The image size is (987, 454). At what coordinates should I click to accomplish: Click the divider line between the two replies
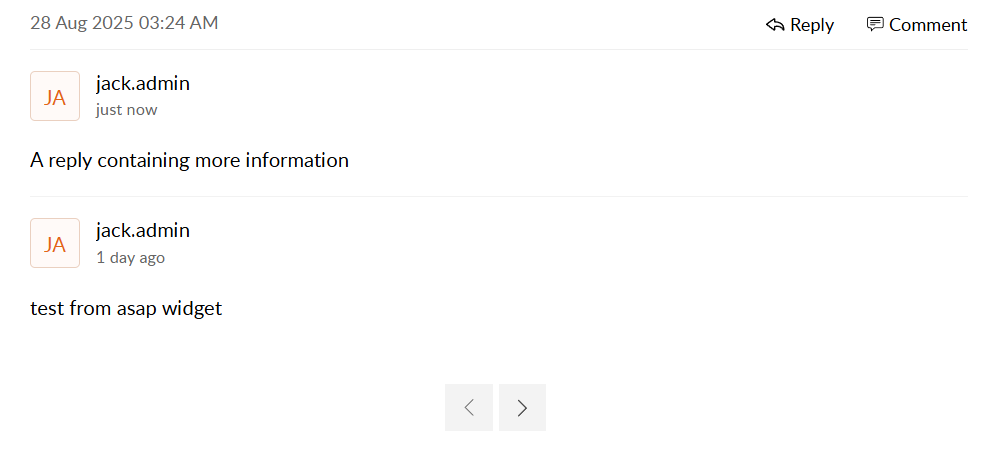tap(499, 196)
